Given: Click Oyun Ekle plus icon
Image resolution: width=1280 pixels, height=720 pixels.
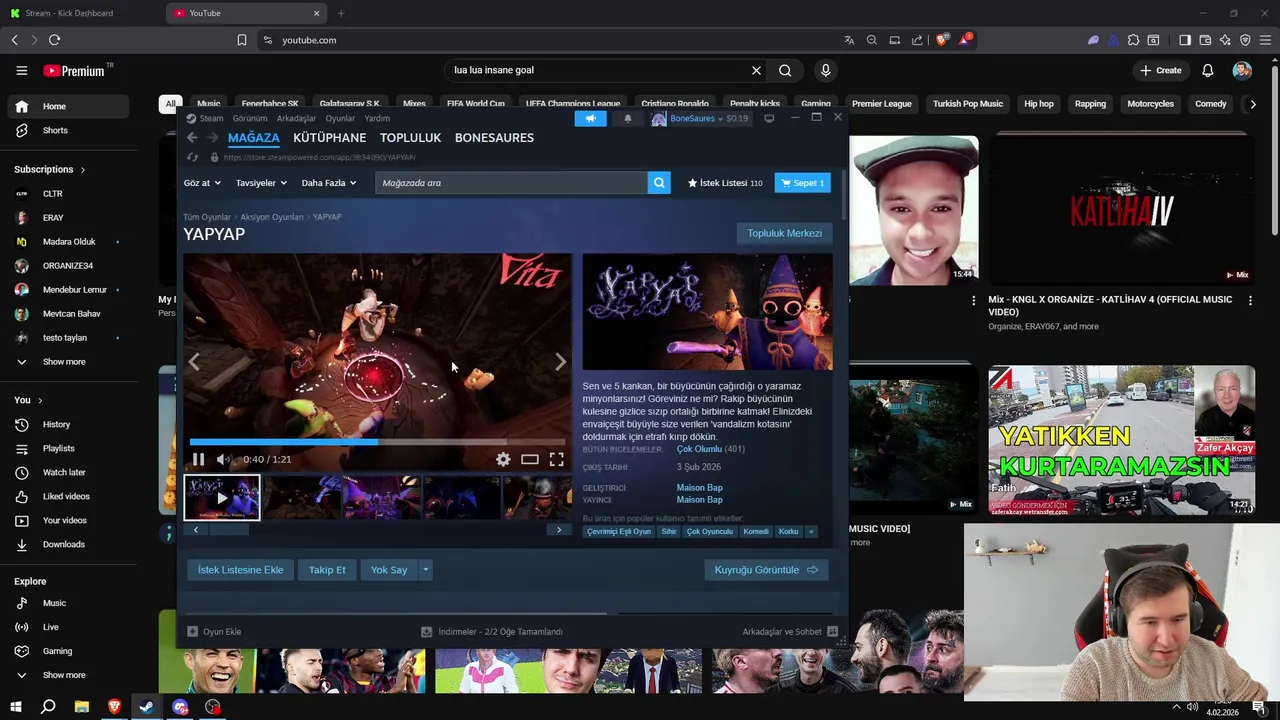Looking at the screenshot, I should click(193, 632).
